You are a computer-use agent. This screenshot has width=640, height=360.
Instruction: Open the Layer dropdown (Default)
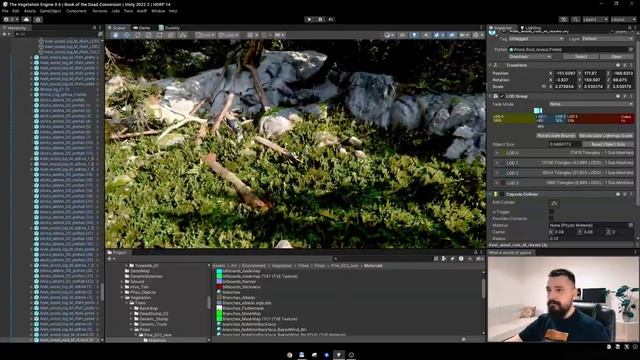pyautogui.click(x=607, y=39)
